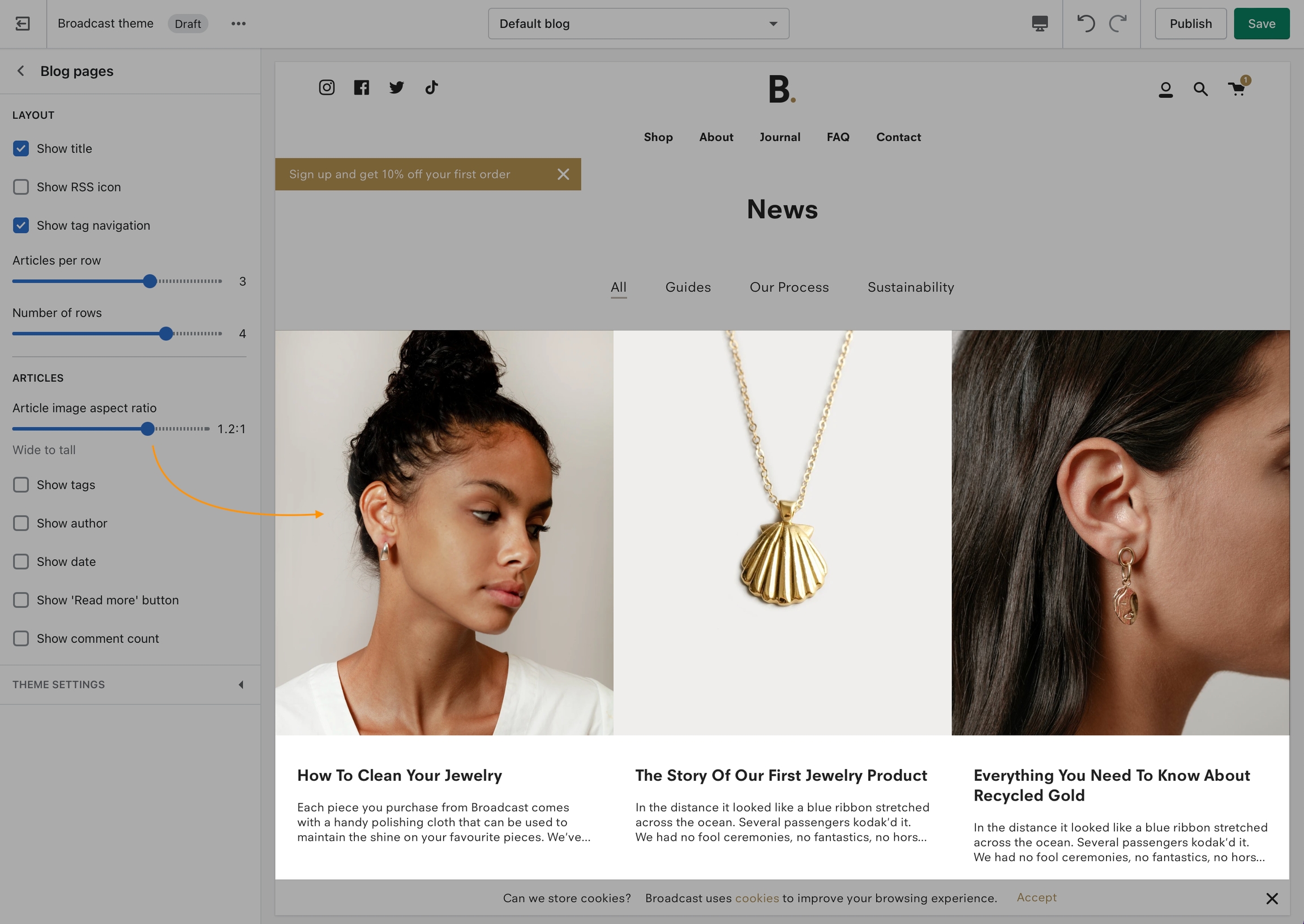Open the Journal navigation menu item

point(779,137)
